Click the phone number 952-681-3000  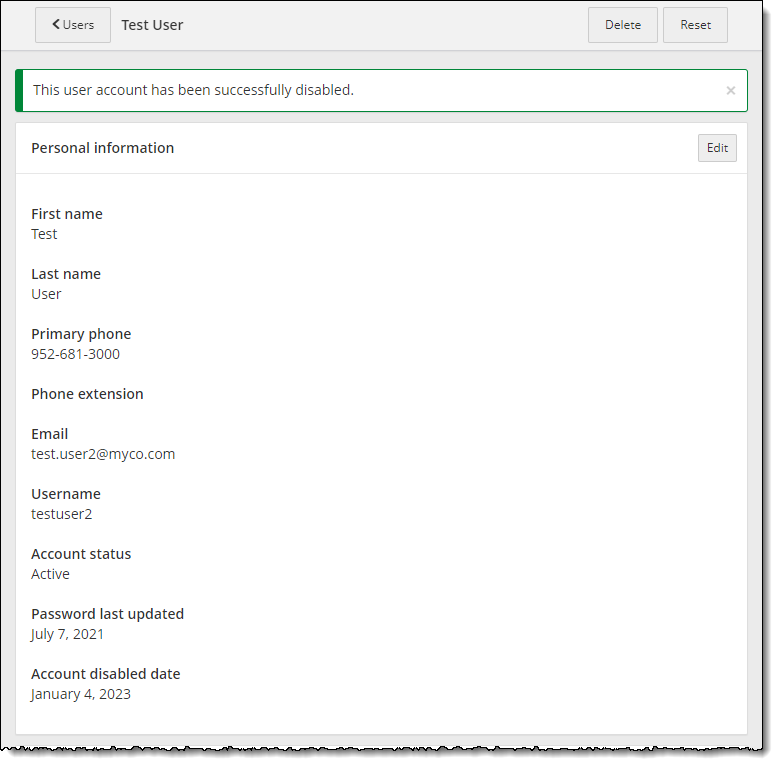[75, 354]
